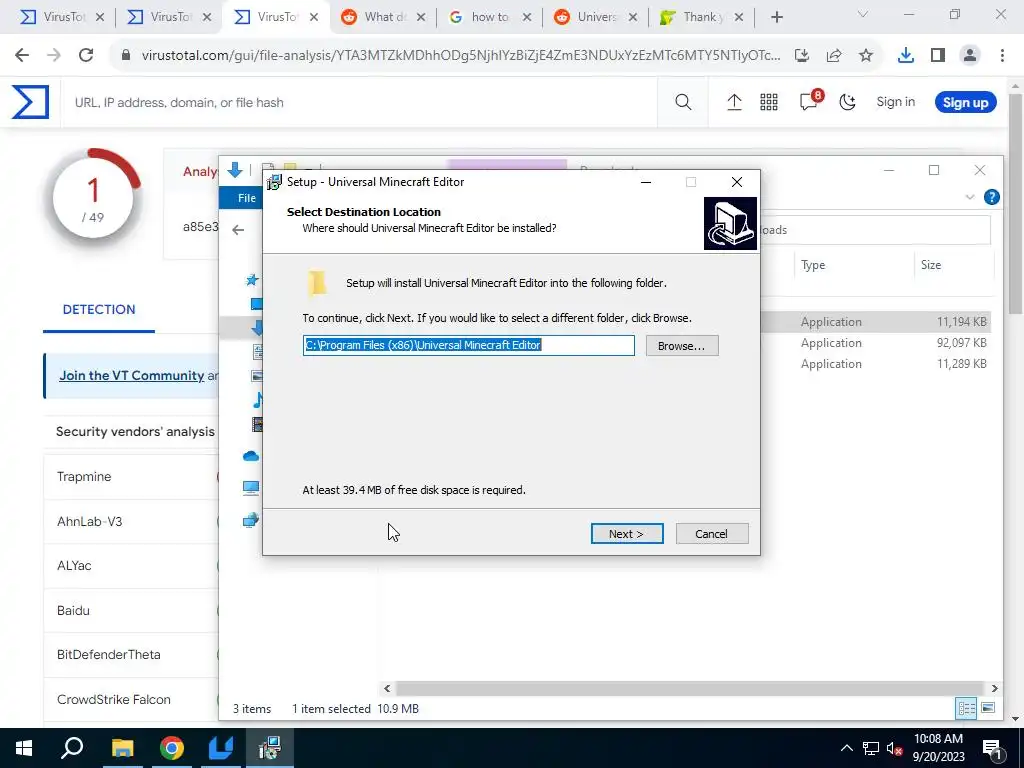Screen dimensions: 1024x768
Task: Open Windows Start menu
Action: pos(24,748)
